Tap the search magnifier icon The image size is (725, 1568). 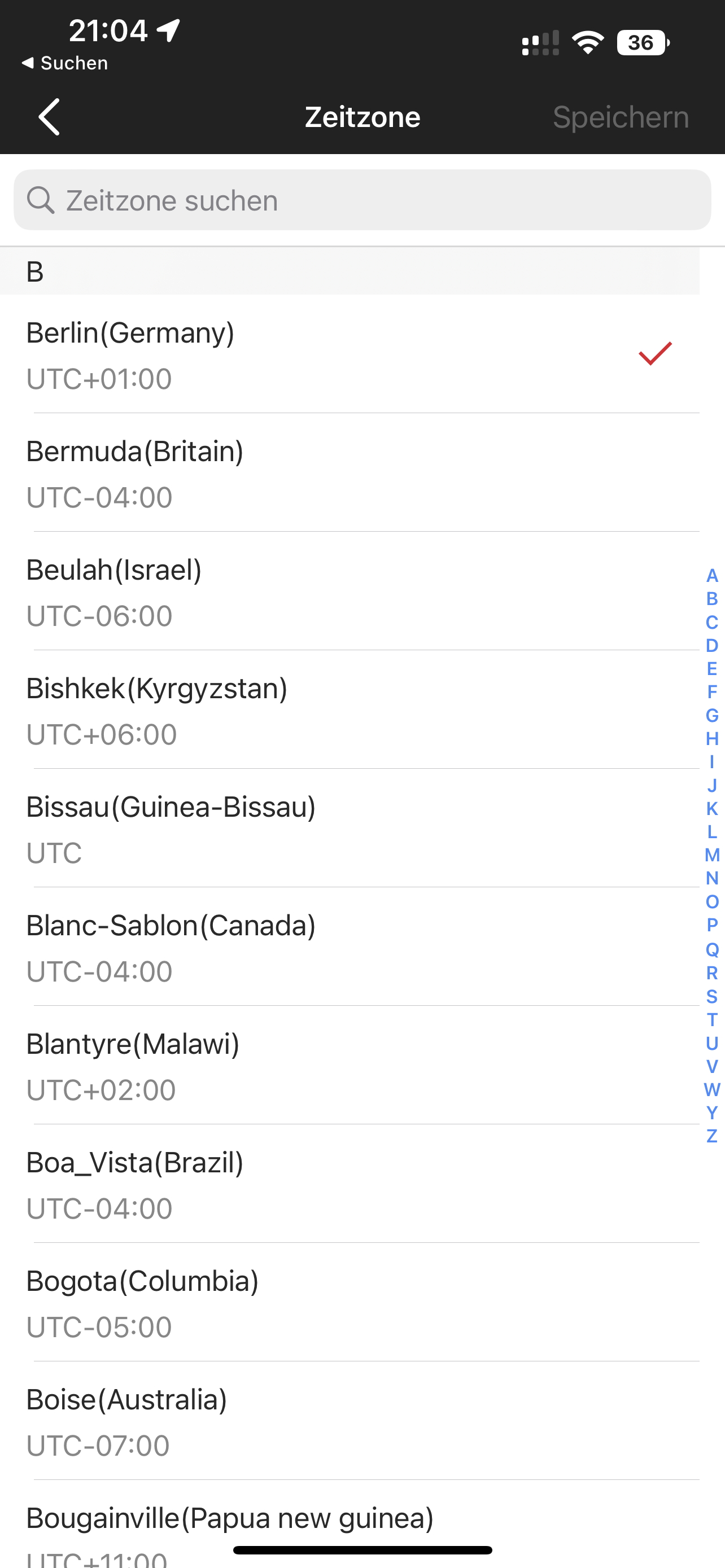[41, 200]
